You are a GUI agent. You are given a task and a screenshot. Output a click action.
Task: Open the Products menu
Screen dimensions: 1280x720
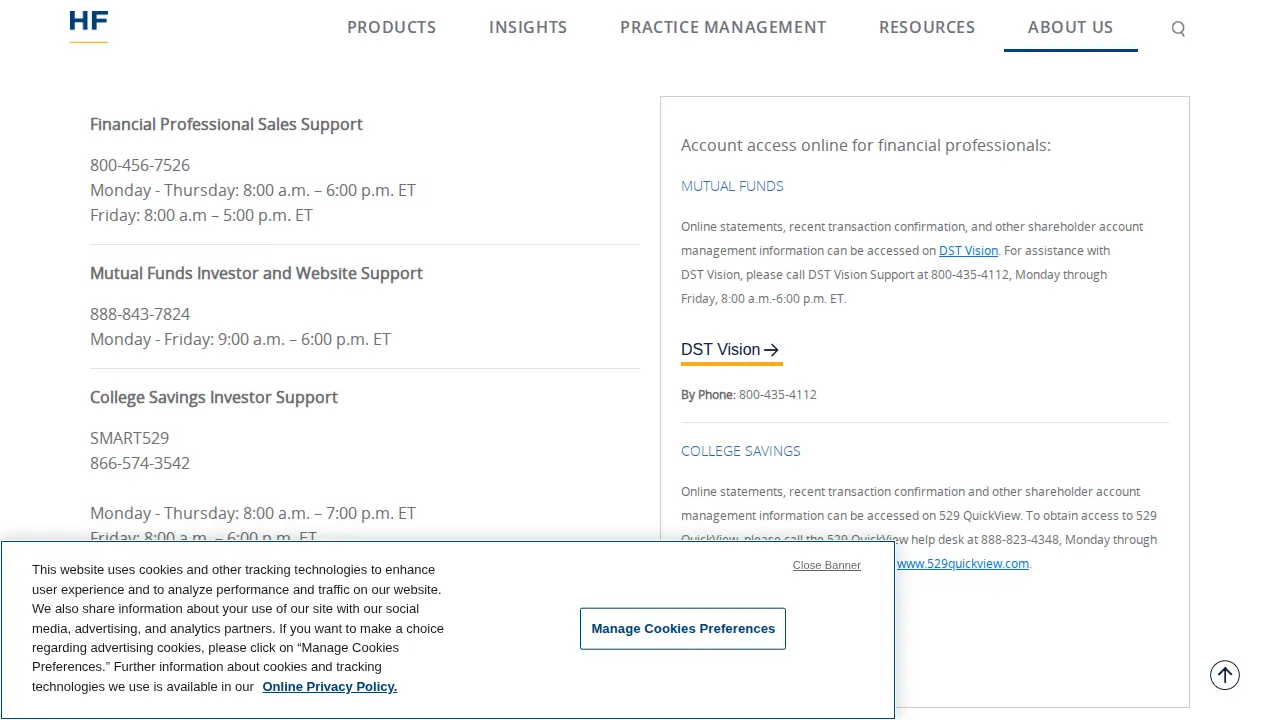pos(392,27)
